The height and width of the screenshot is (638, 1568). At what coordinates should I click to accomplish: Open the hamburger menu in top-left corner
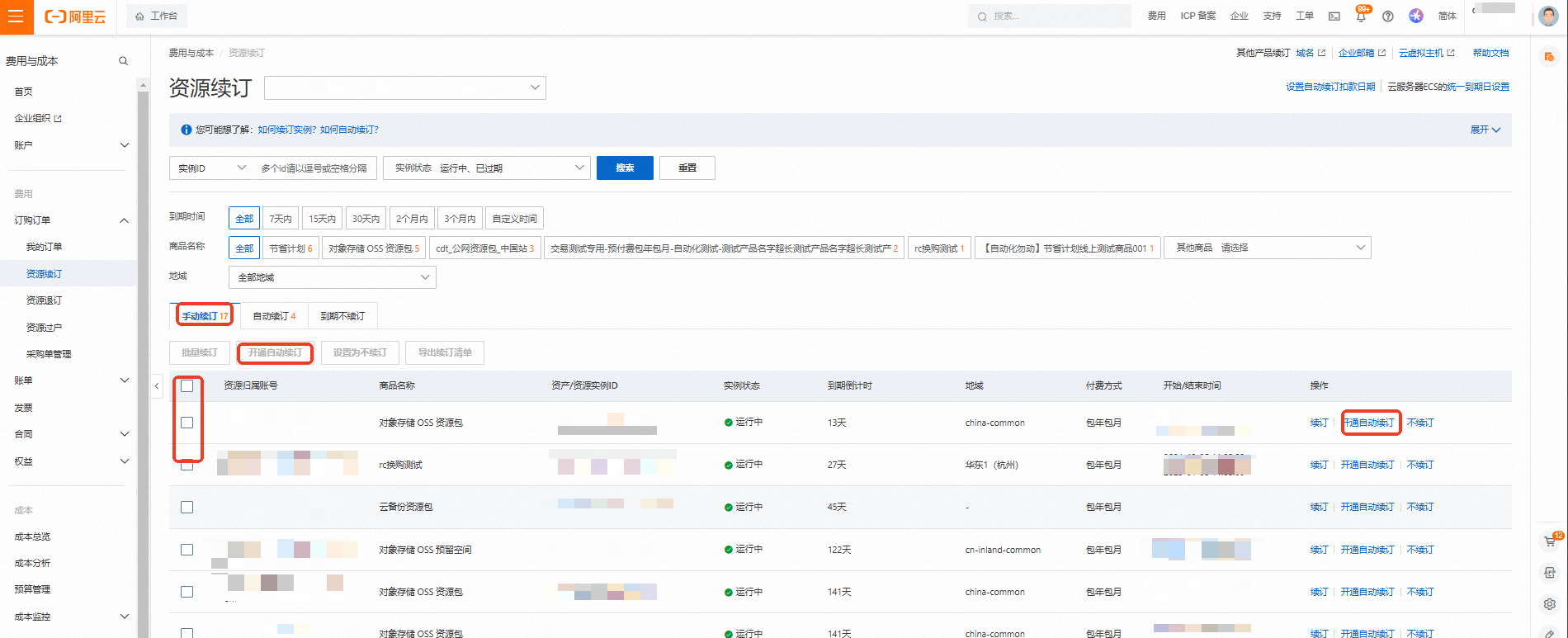tap(16, 17)
